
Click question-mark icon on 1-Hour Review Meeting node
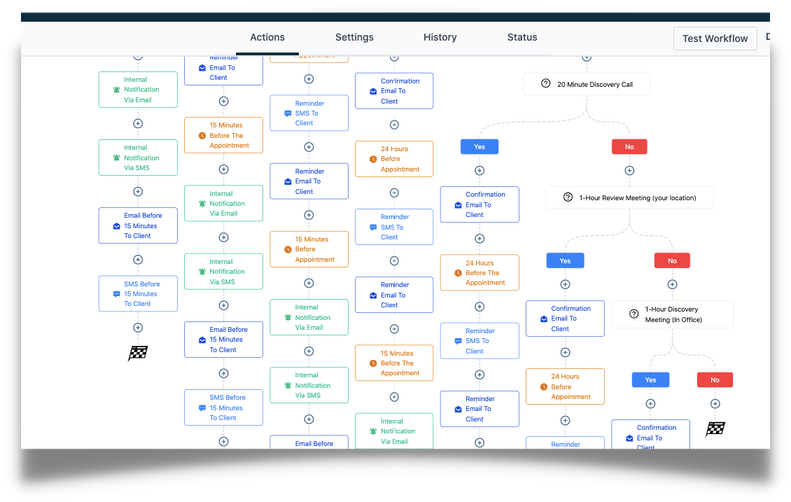coord(568,198)
